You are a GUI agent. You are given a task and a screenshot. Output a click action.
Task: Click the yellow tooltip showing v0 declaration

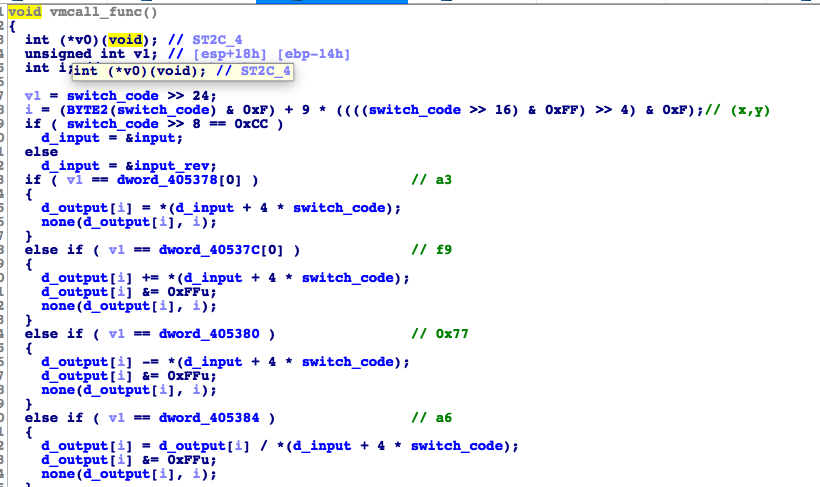point(182,71)
